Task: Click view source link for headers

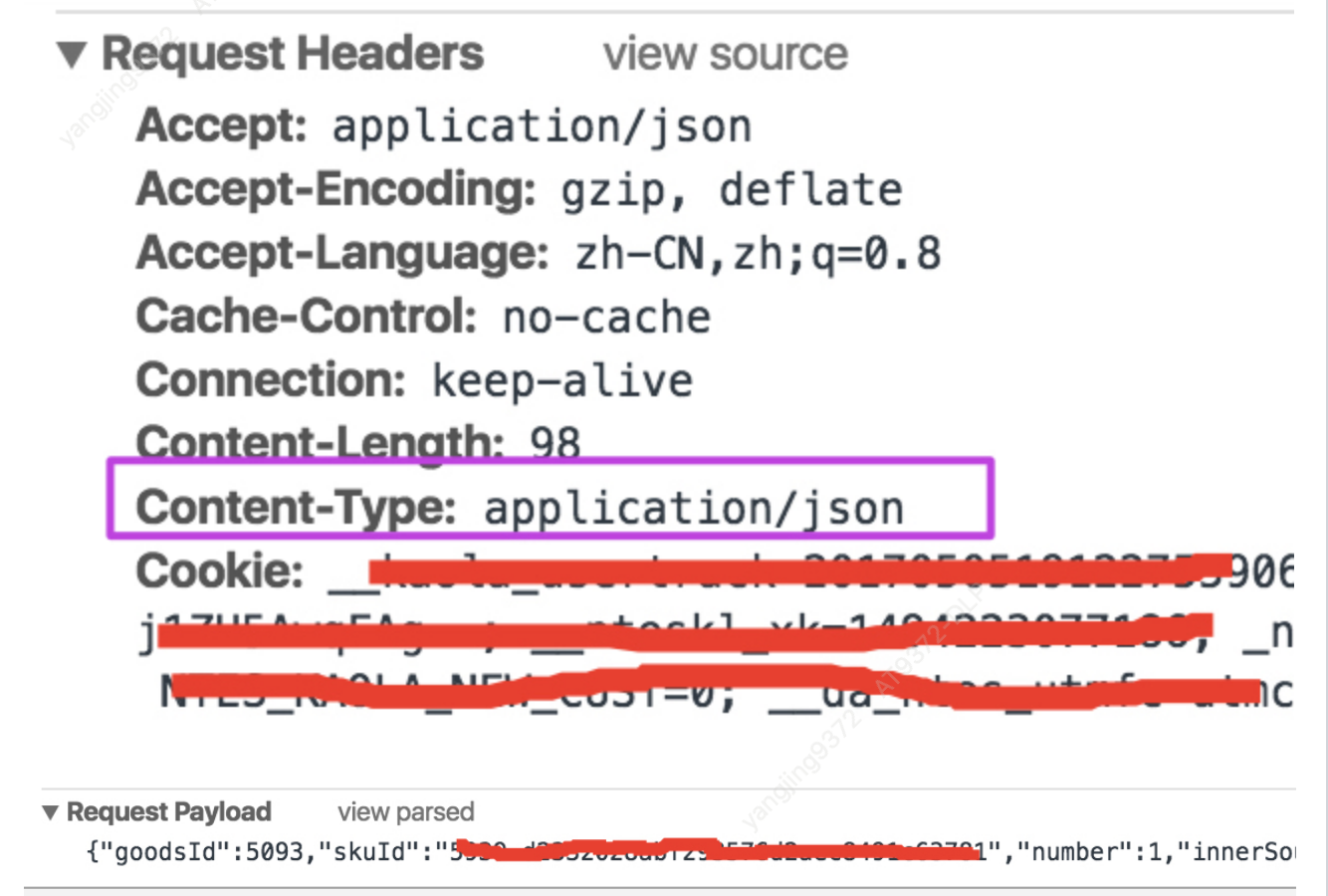Action: 725,54
